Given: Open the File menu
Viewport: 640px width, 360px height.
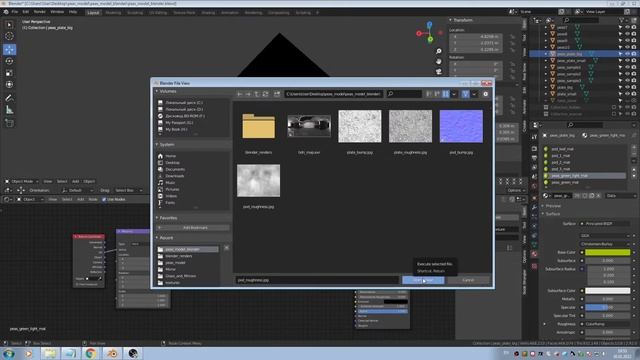Looking at the screenshot, I should click(15, 12).
